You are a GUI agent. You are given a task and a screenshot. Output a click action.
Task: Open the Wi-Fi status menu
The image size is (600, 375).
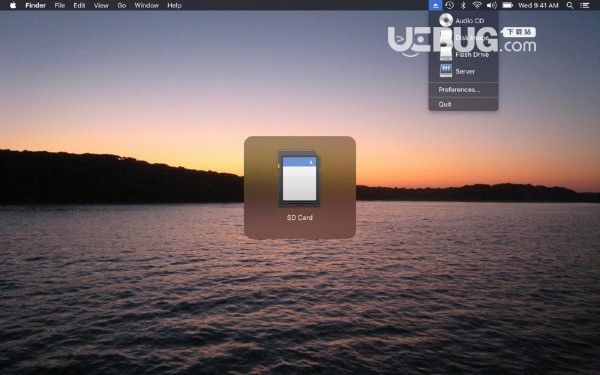coord(477,5)
